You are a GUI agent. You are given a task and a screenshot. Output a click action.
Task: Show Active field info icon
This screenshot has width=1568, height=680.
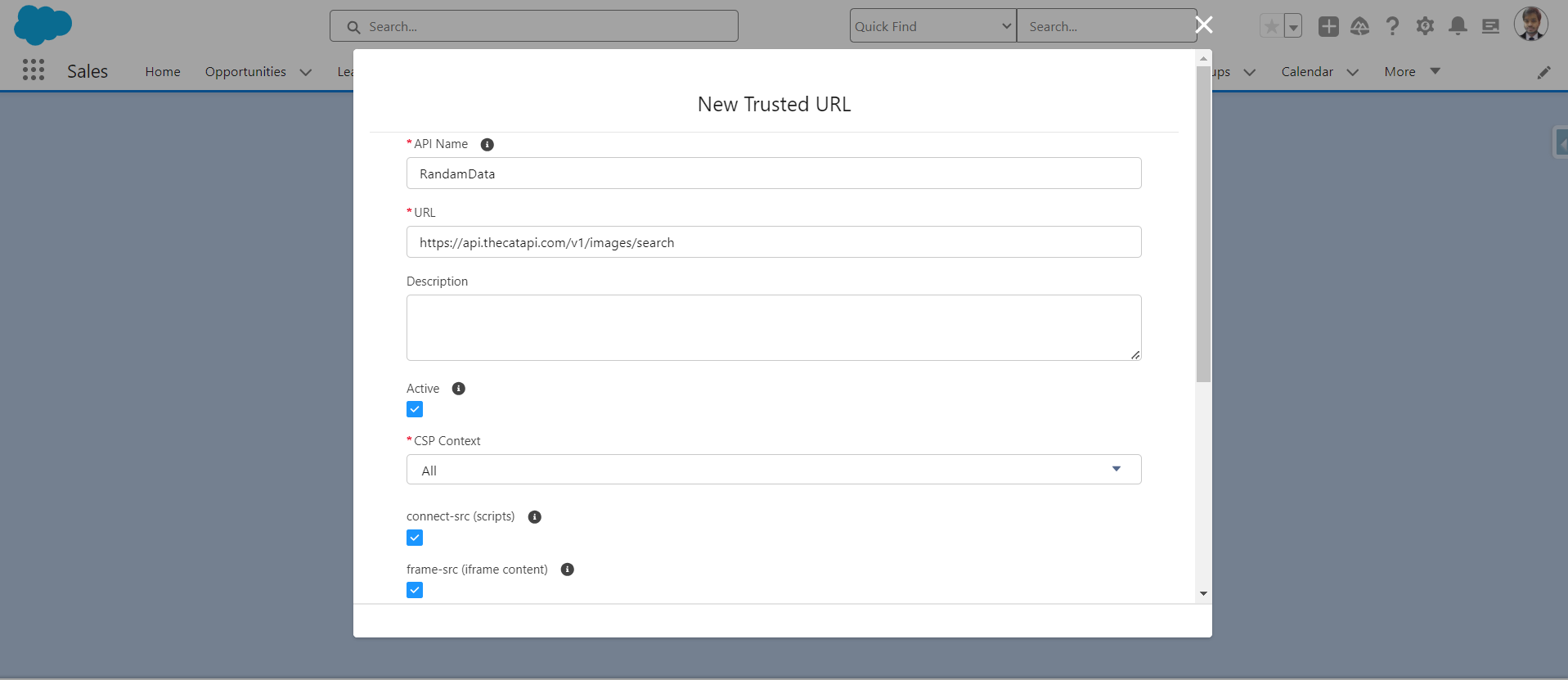(459, 389)
